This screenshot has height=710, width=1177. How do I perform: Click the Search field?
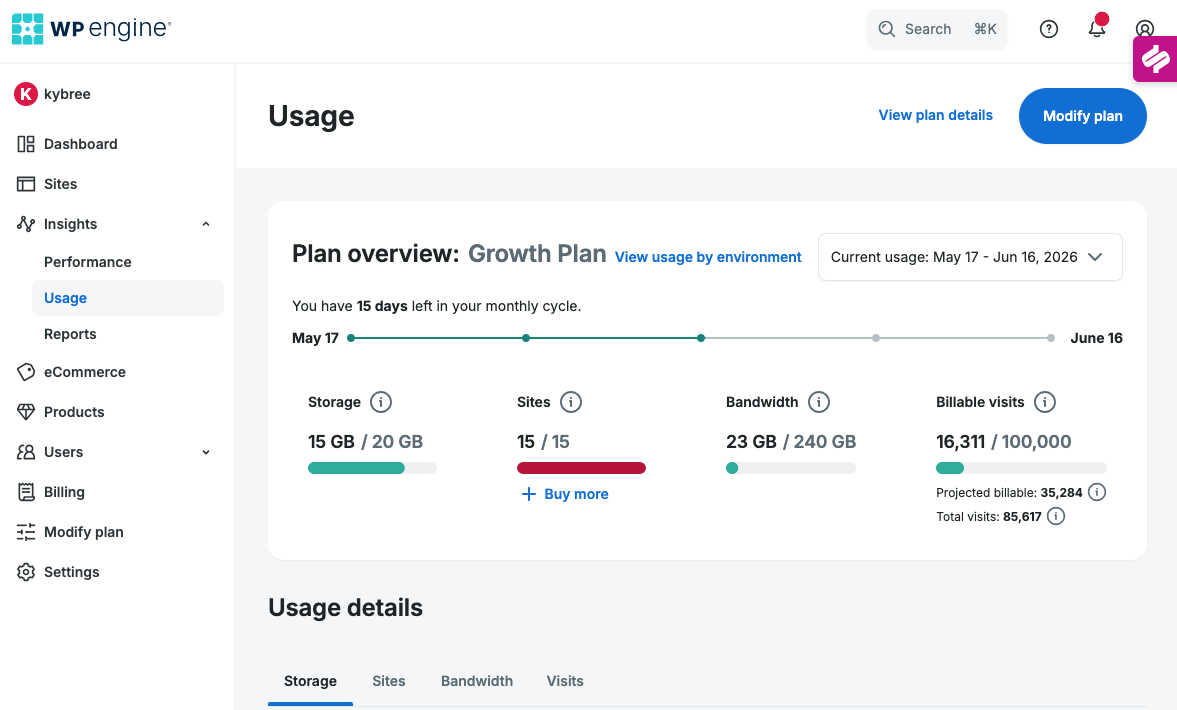coord(937,29)
